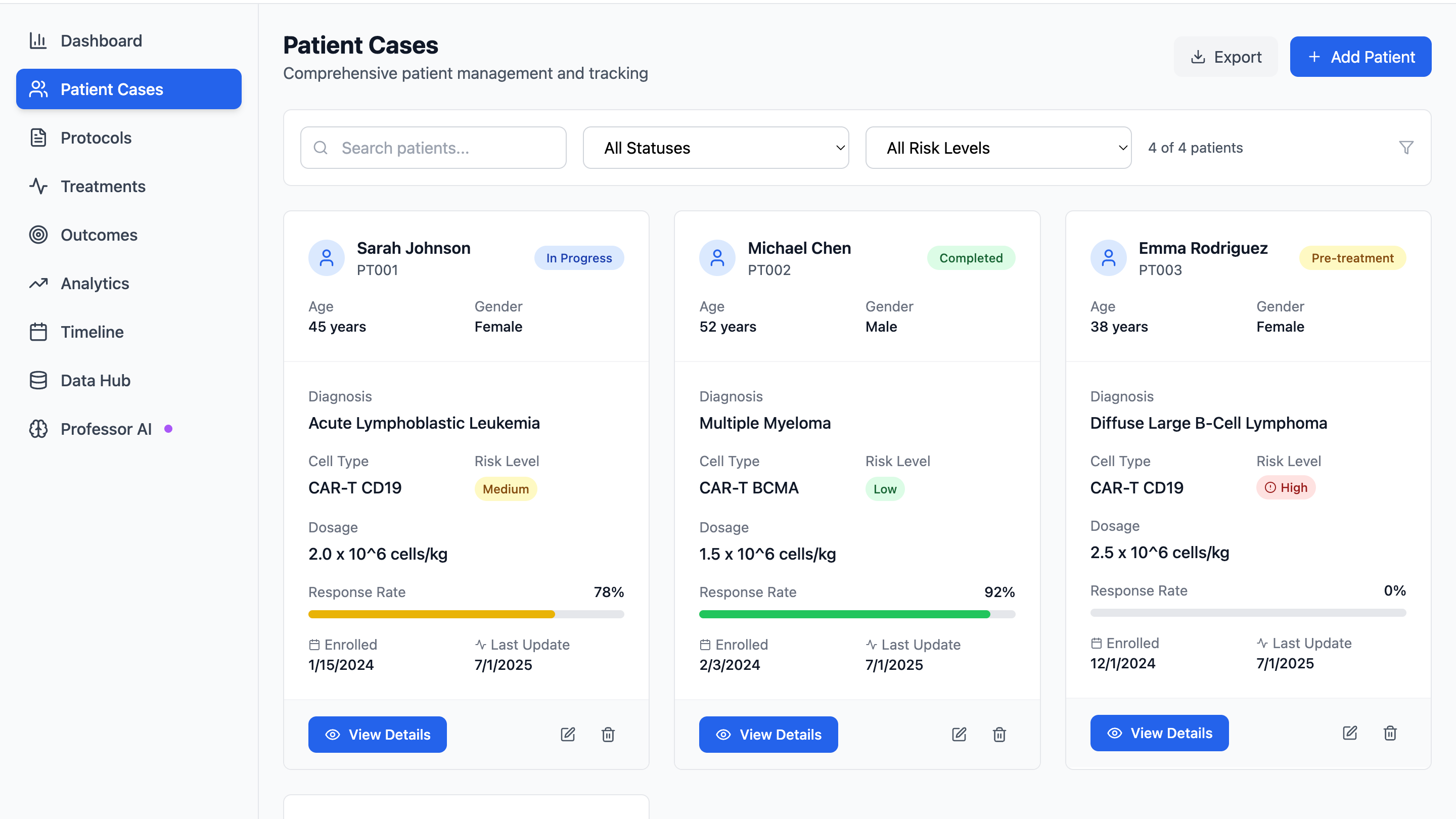Click Emma Rodriguez's trash icon
1456x819 pixels.
1390,733
